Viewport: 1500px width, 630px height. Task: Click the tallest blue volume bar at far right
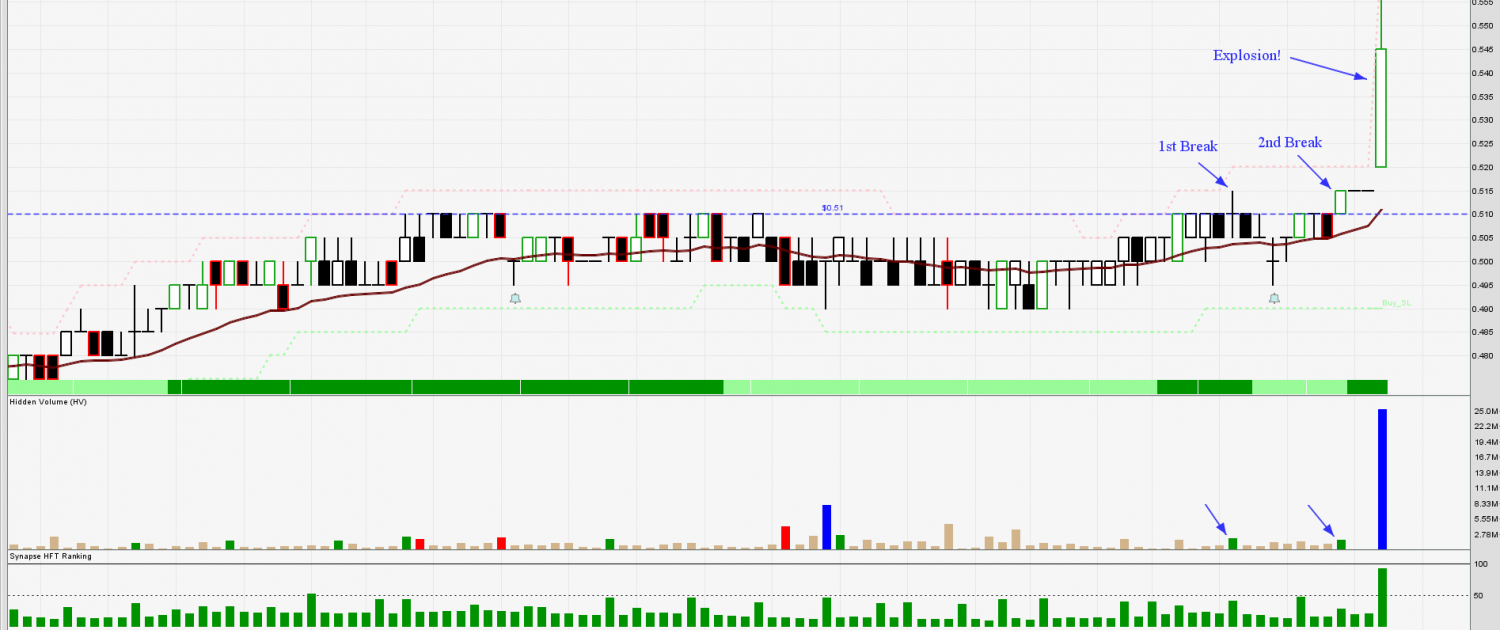(x=1382, y=479)
